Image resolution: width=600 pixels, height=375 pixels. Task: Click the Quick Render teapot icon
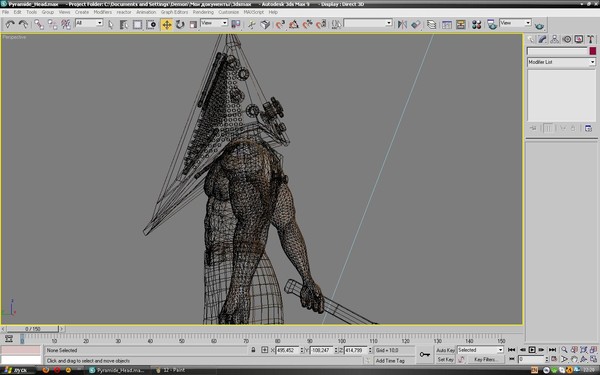click(539, 25)
